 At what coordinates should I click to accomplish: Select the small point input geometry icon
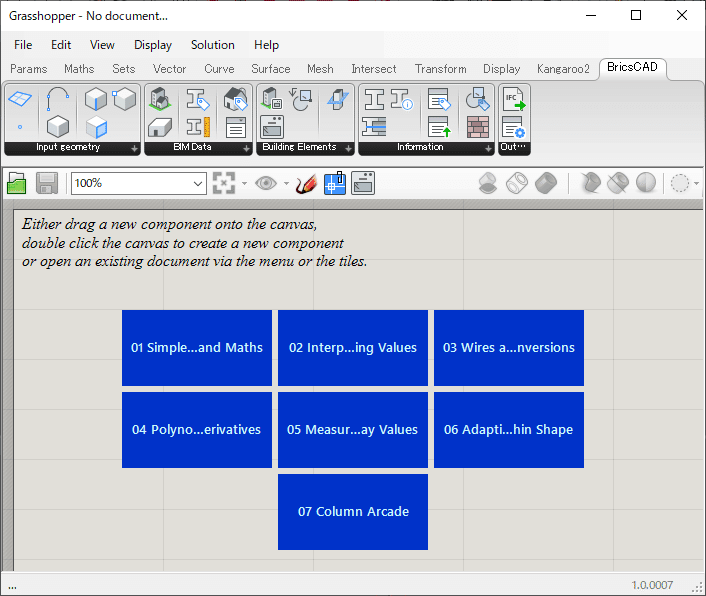[x=20, y=127]
